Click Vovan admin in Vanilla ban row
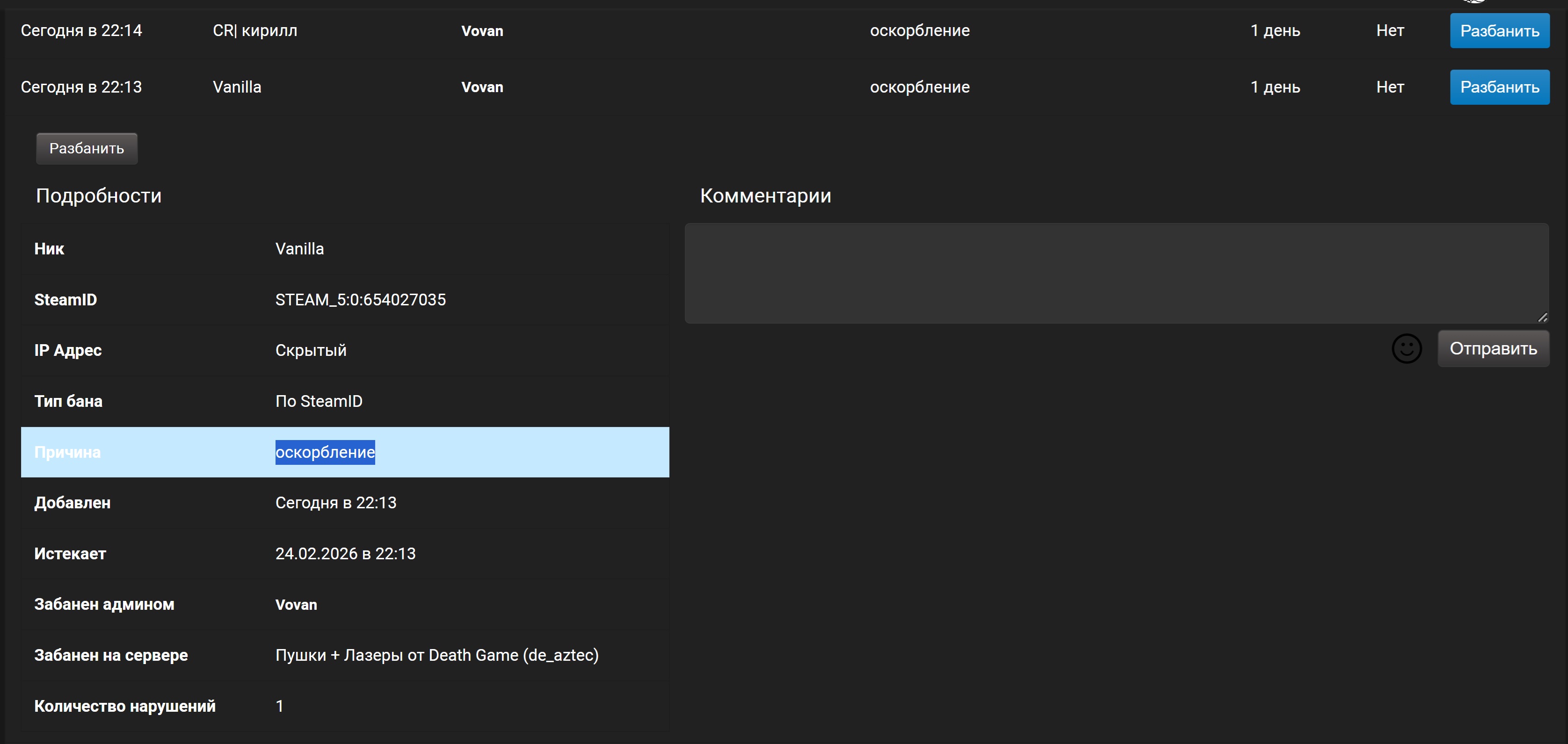This screenshot has width=1568, height=744. click(x=481, y=87)
